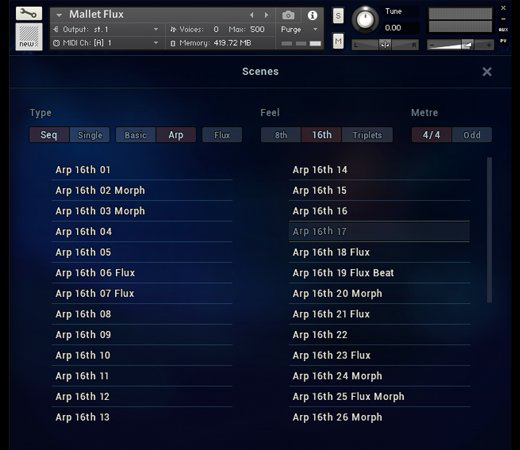Image resolution: width=520 pixels, height=450 pixels.
Task: Load scene Arp 16th 12
Action: [142, 397]
